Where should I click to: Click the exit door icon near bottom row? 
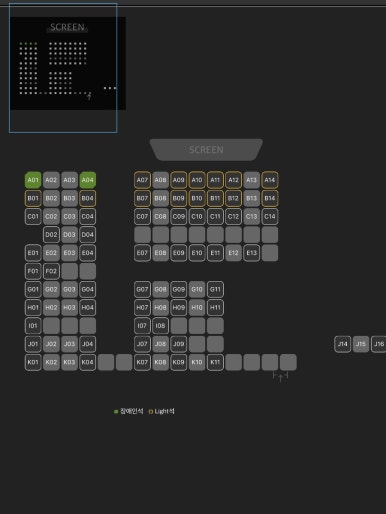coord(280,377)
